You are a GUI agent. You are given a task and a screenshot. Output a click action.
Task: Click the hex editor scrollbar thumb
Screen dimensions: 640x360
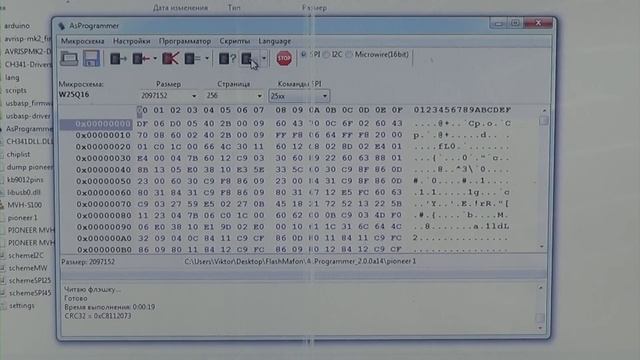click(x=543, y=120)
